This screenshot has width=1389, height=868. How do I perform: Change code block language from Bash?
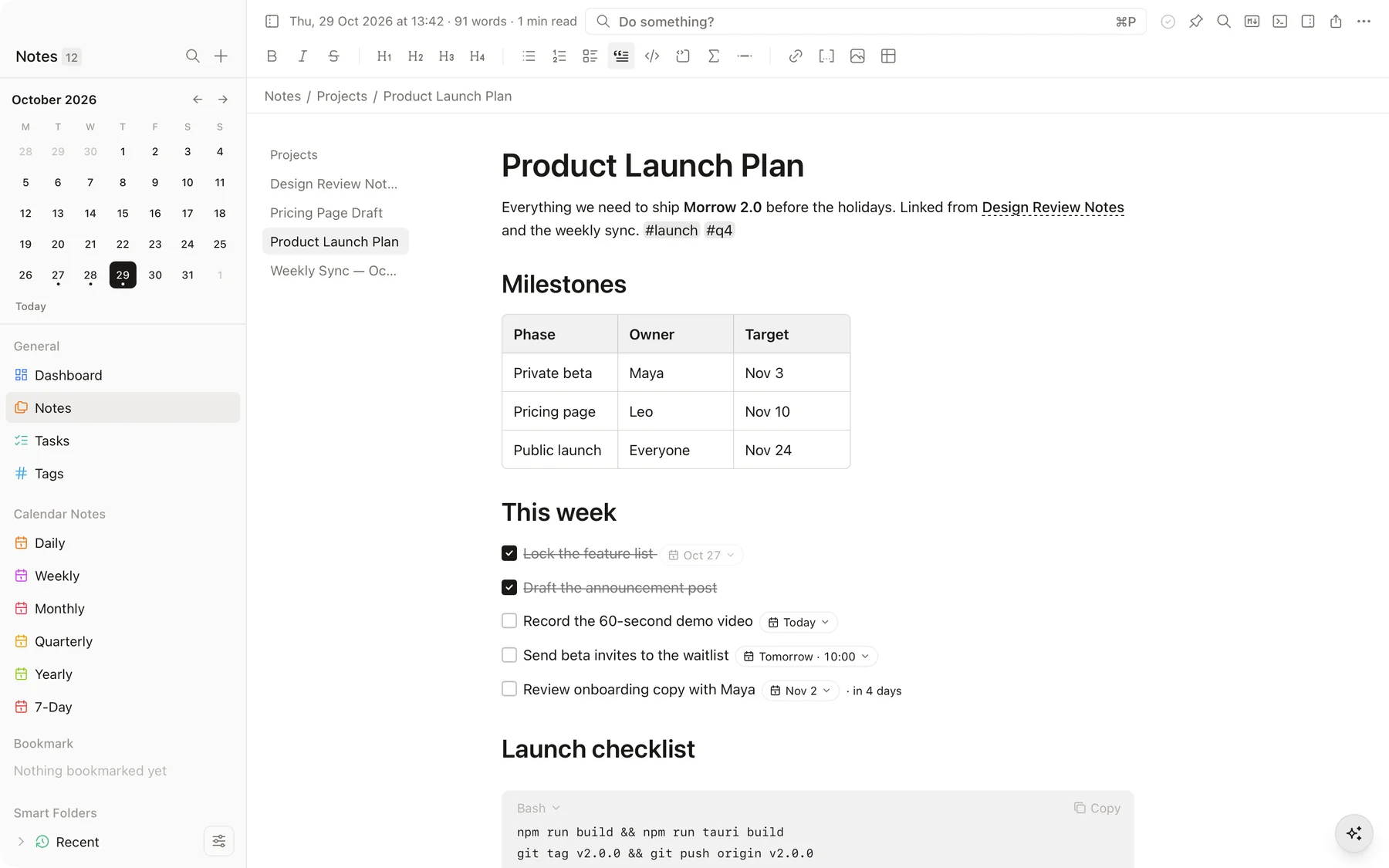pyautogui.click(x=539, y=808)
